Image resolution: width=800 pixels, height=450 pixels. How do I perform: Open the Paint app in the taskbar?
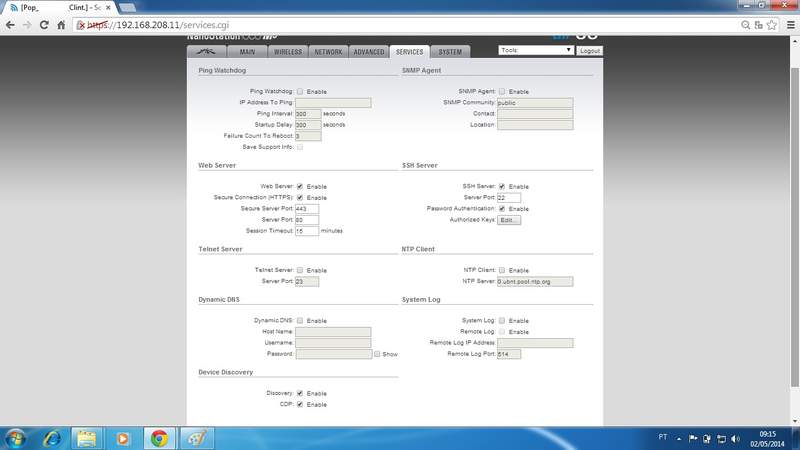(x=197, y=438)
